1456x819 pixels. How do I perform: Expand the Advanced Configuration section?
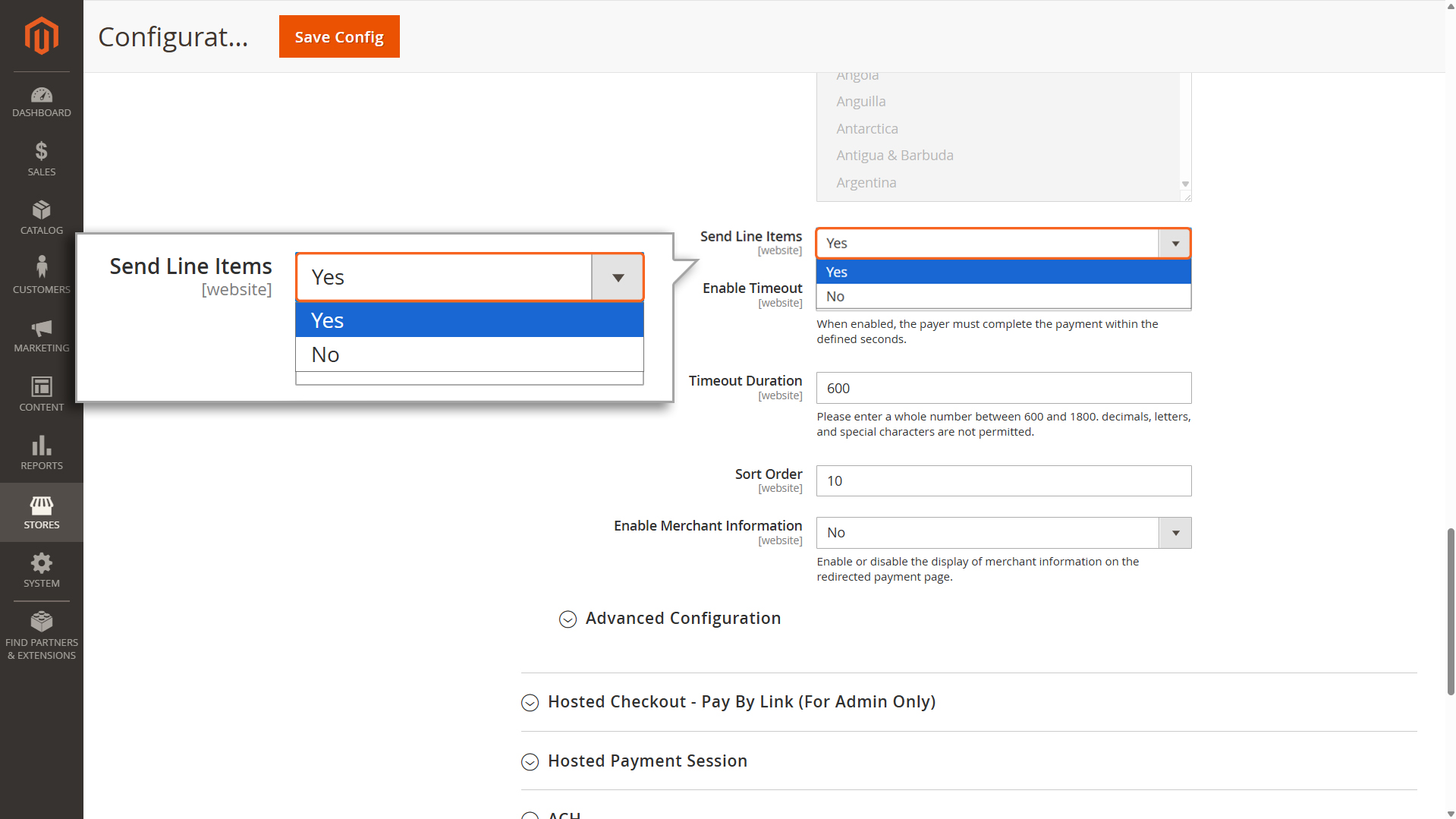point(682,619)
